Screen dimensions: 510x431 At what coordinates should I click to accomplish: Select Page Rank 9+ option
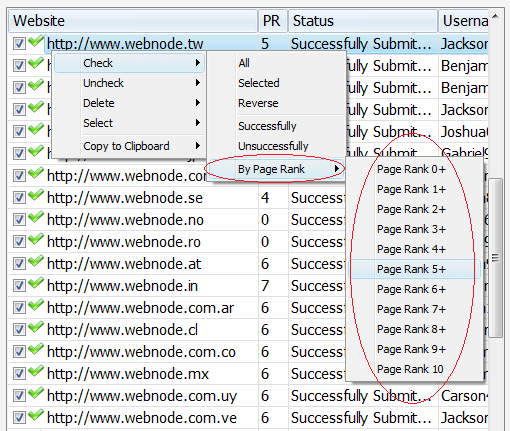(414, 349)
